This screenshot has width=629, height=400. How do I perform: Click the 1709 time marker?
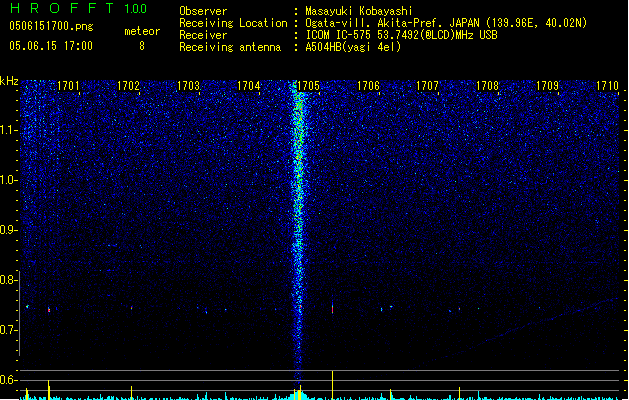(548, 86)
